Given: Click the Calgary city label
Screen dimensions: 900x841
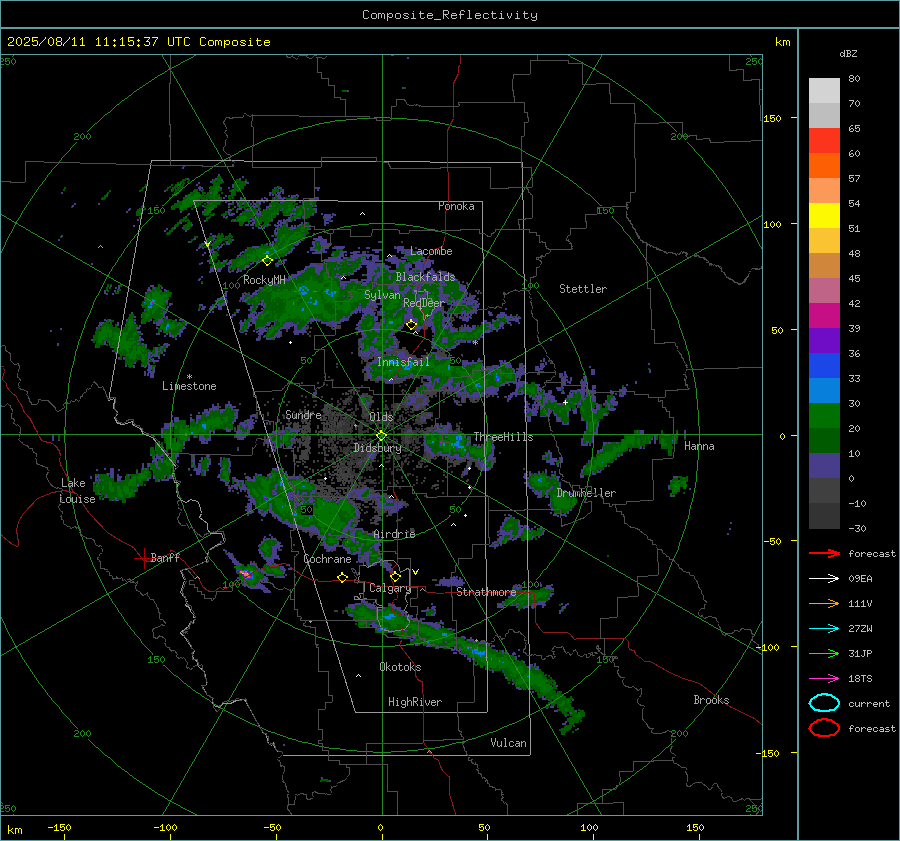Looking at the screenshot, I should point(390,588).
